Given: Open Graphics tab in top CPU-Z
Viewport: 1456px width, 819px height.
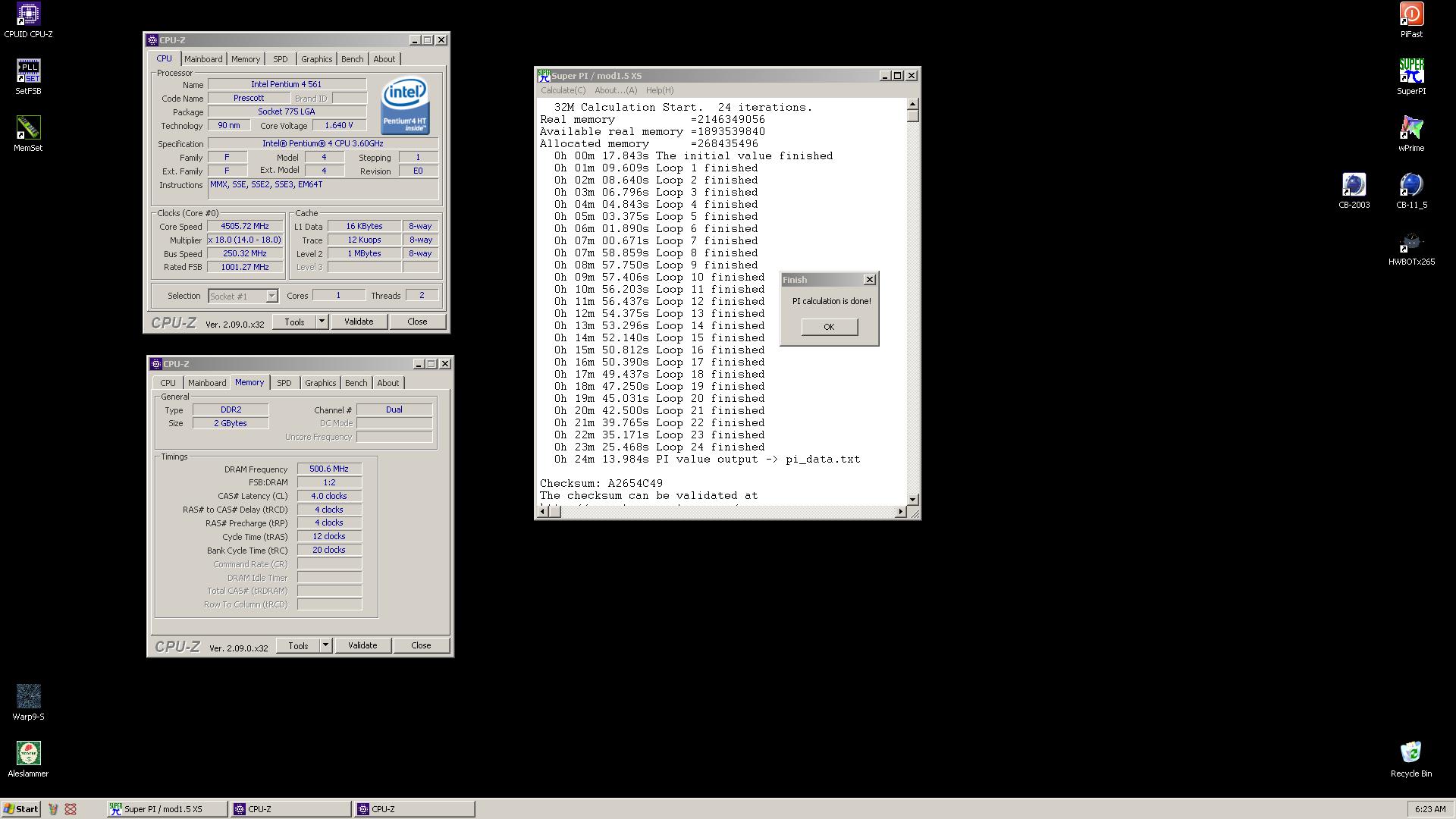Looking at the screenshot, I should (x=316, y=59).
